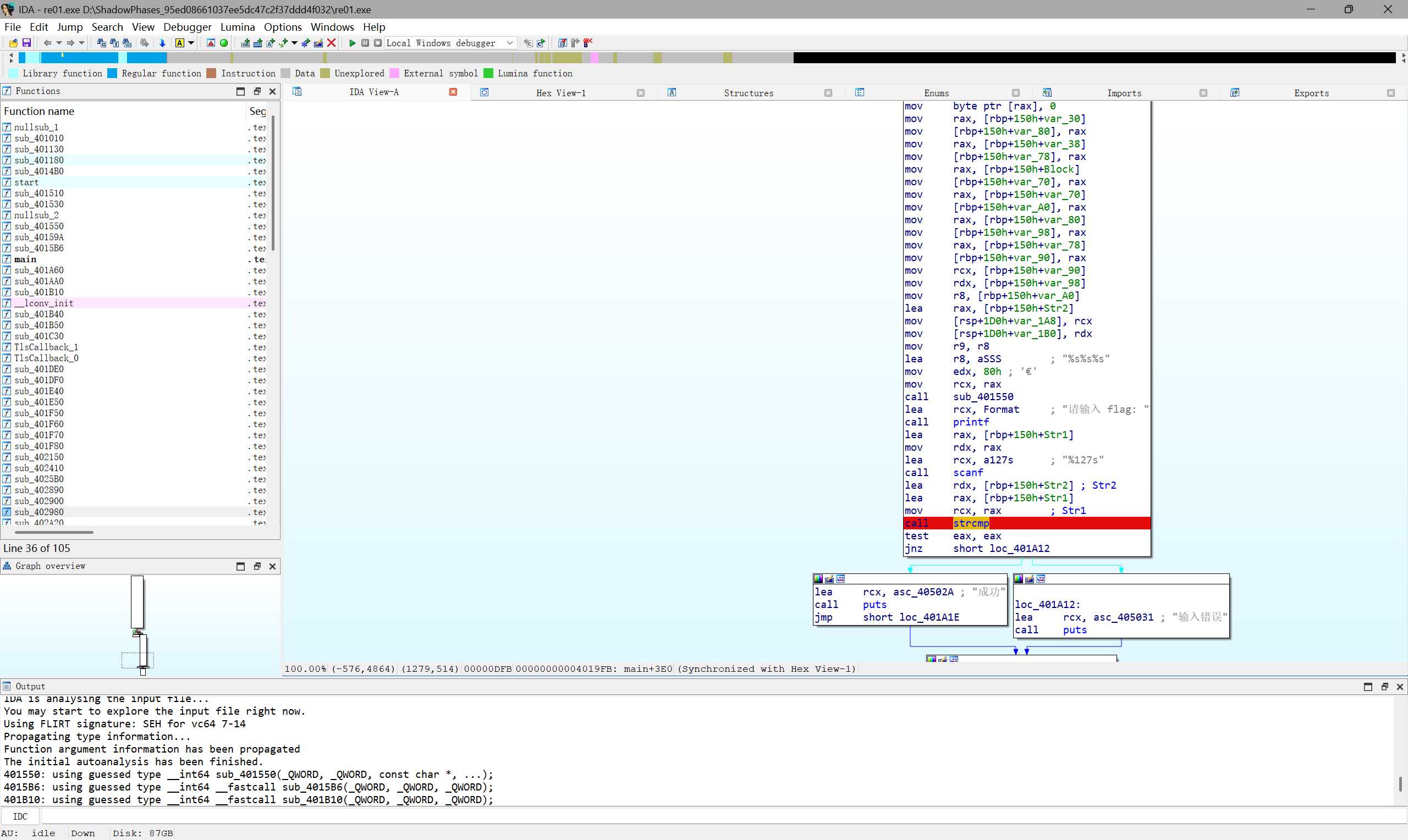
Task: Select sub_401550 in the Functions list
Action: coord(39,226)
